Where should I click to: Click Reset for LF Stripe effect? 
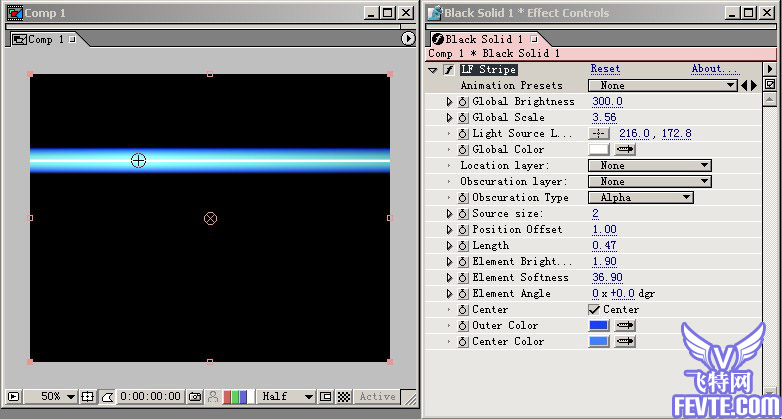point(605,69)
